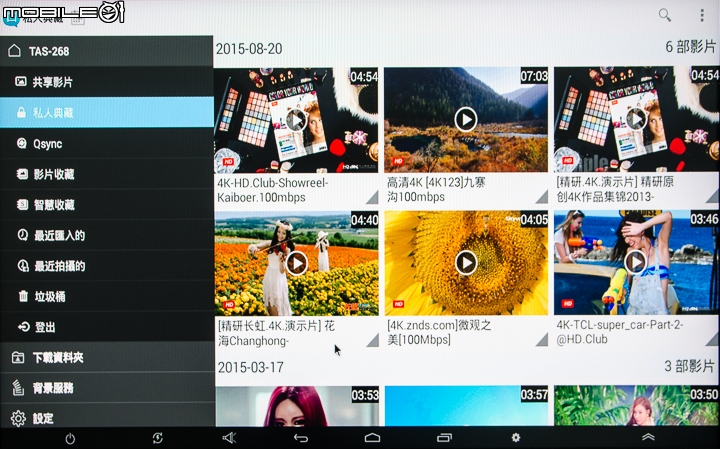Tap the Android back button
Viewport: 720px width, 449px height.
coord(300,438)
